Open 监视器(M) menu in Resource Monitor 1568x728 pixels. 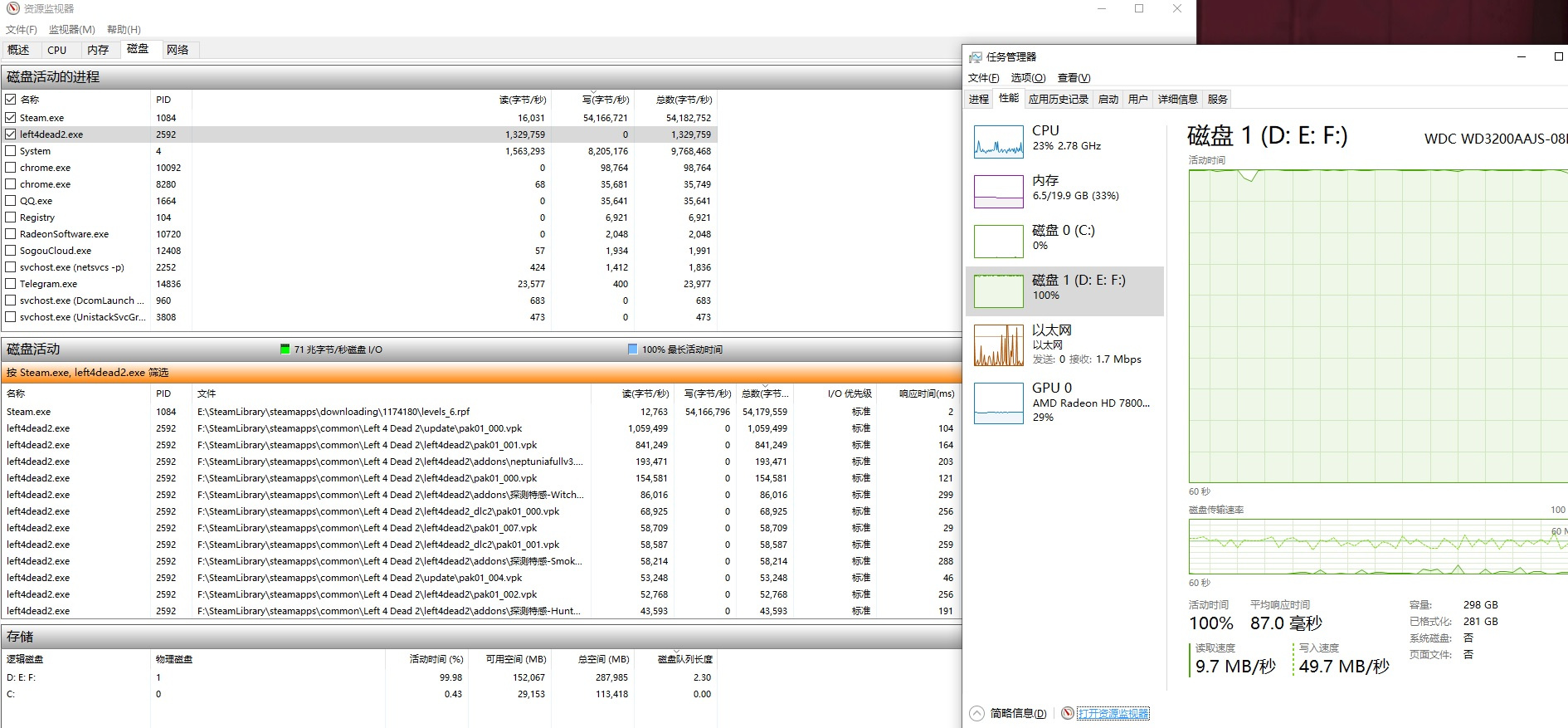coord(71,30)
